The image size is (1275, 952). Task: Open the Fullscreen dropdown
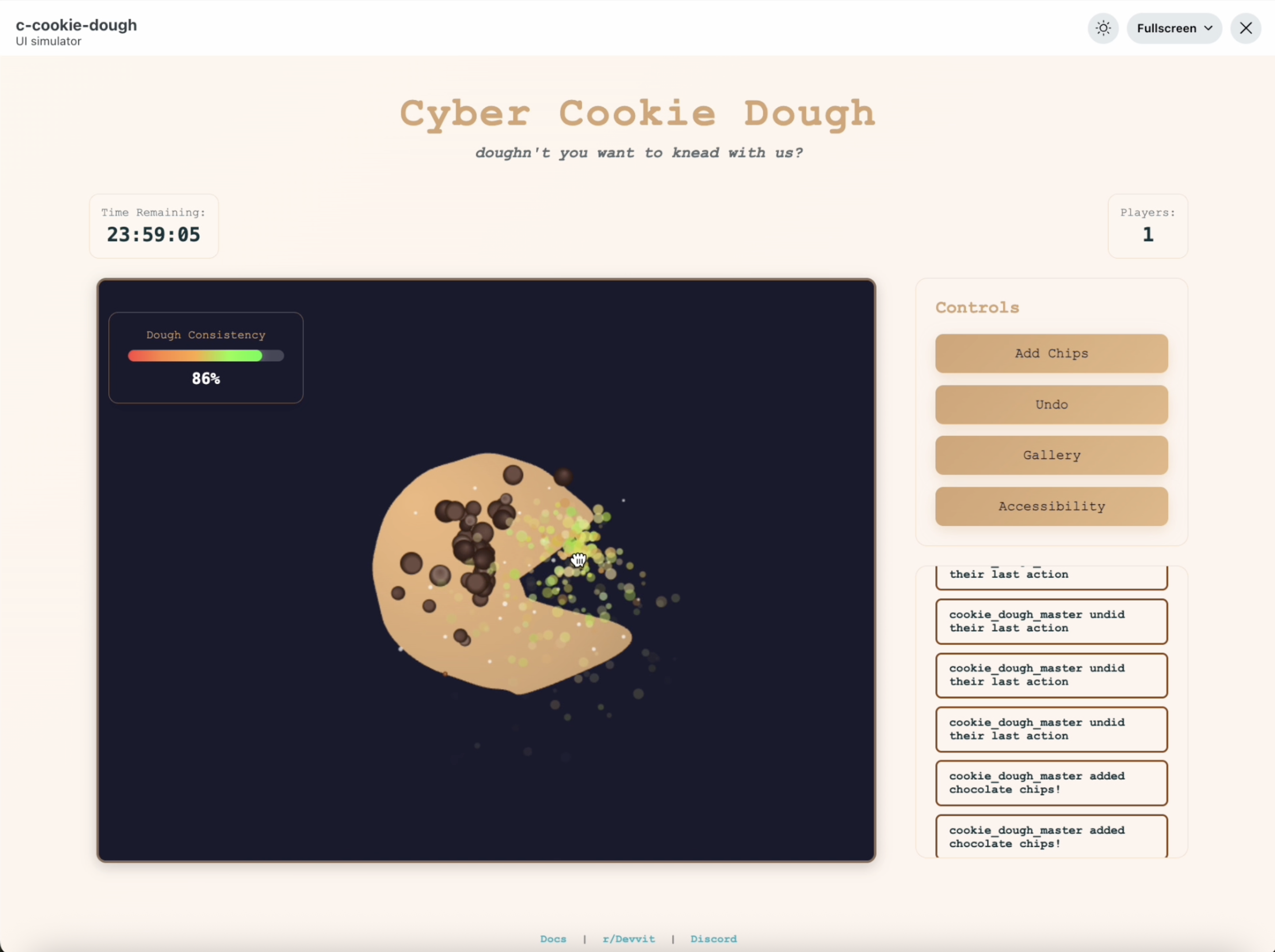pos(1174,28)
